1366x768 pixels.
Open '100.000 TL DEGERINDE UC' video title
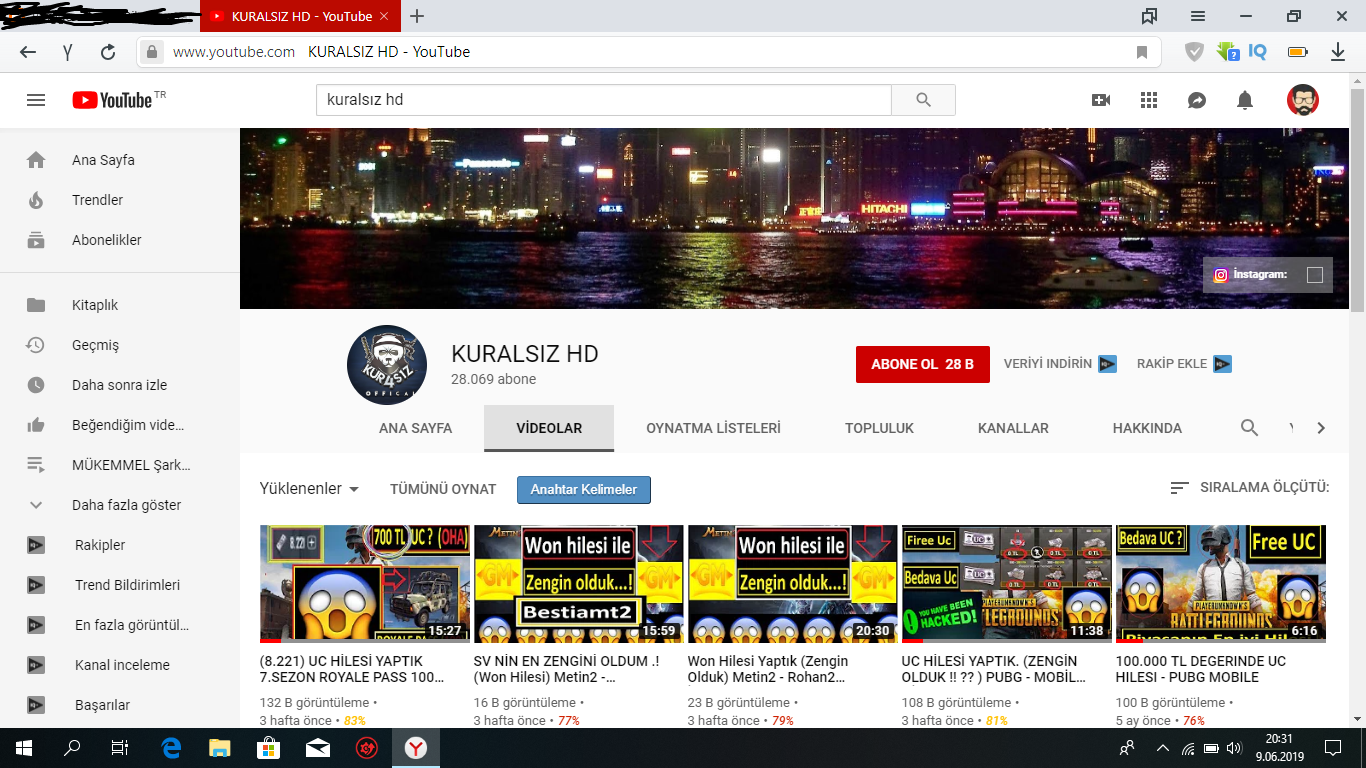1201,669
